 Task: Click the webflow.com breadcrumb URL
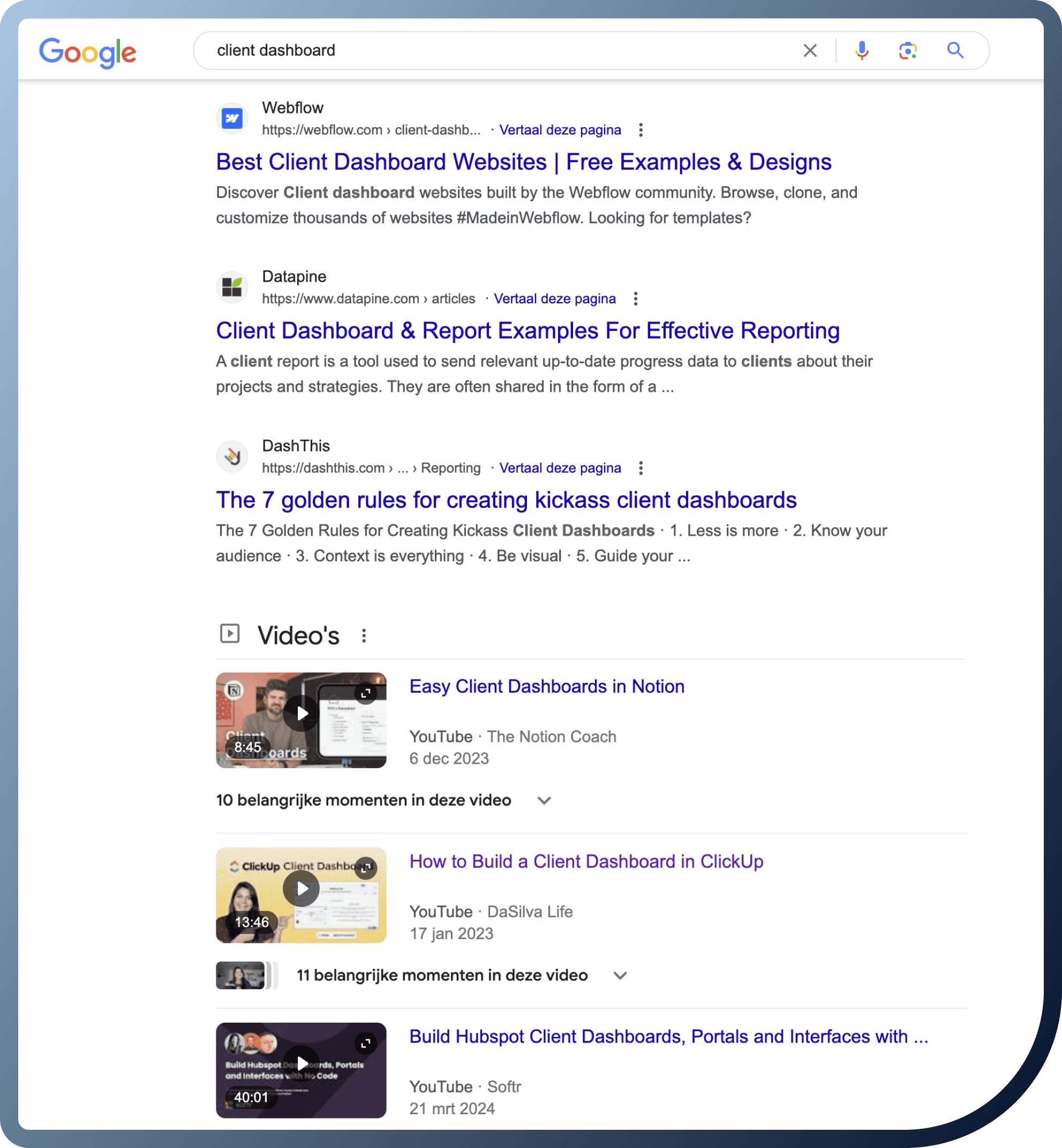click(x=371, y=130)
